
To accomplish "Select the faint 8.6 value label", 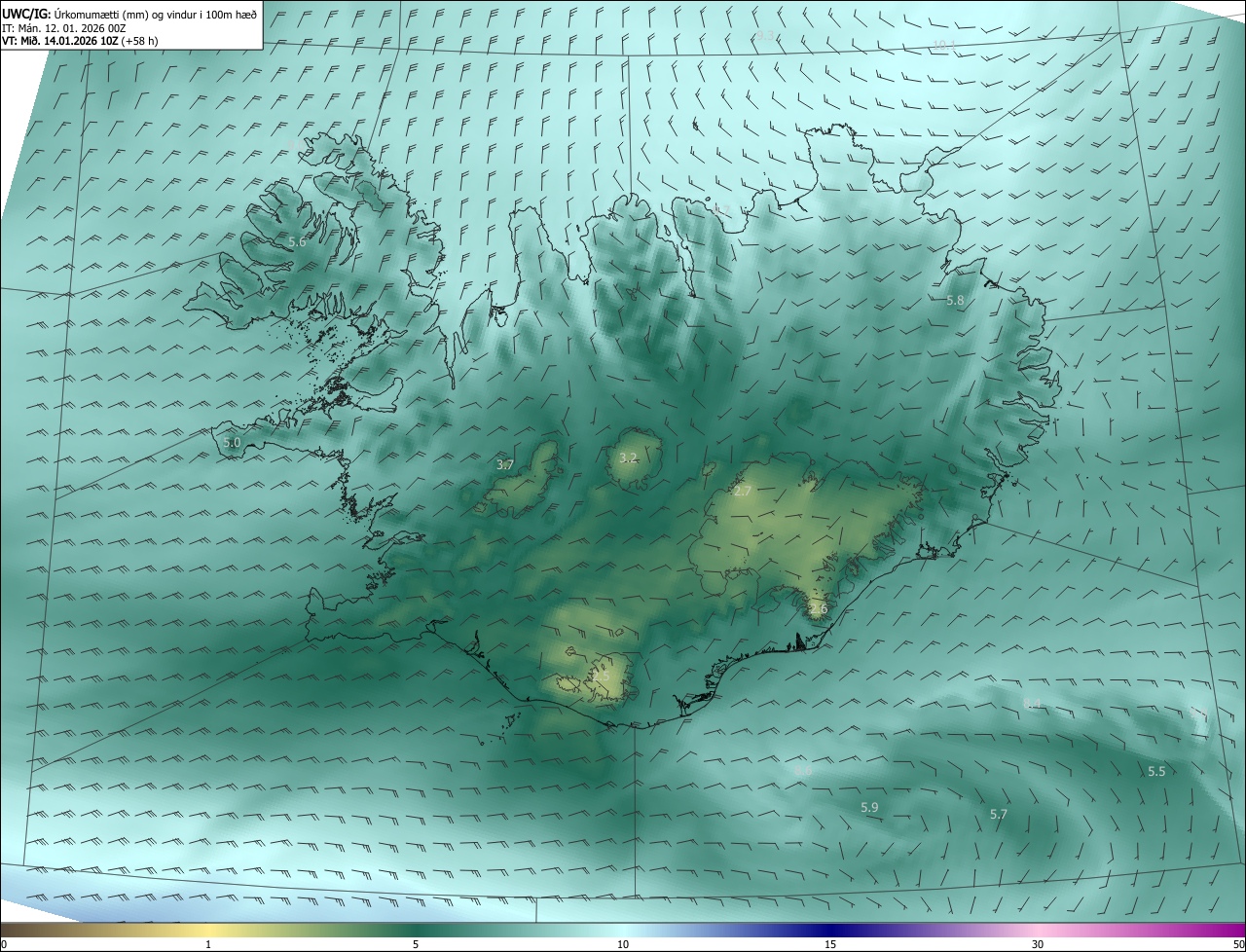I will coord(803,770).
